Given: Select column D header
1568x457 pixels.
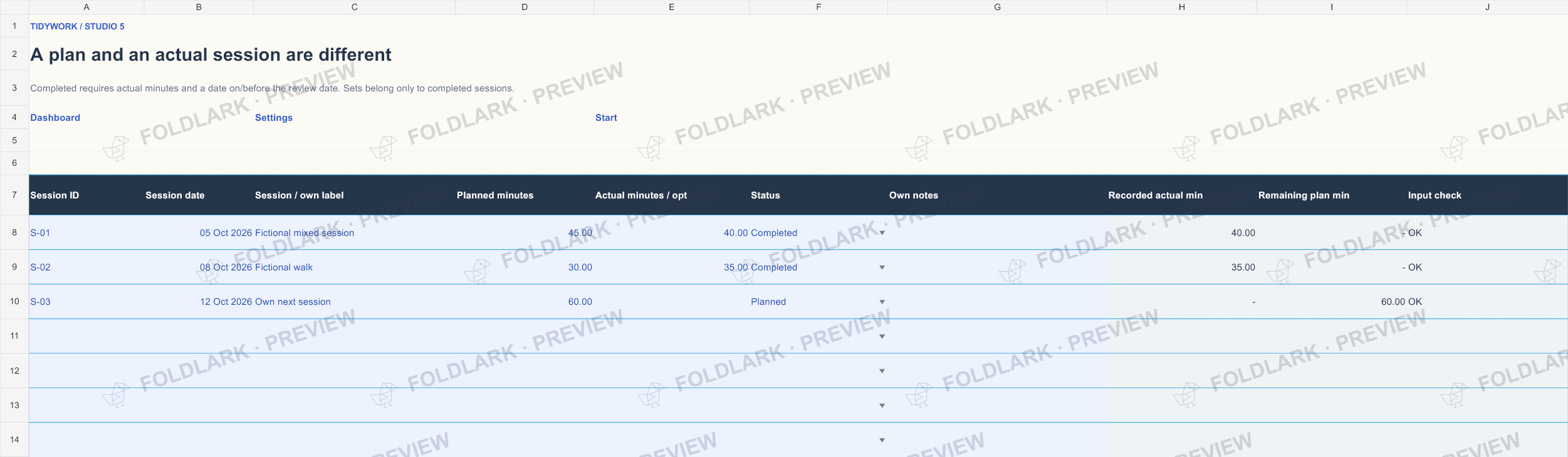Looking at the screenshot, I should click(525, 7).
